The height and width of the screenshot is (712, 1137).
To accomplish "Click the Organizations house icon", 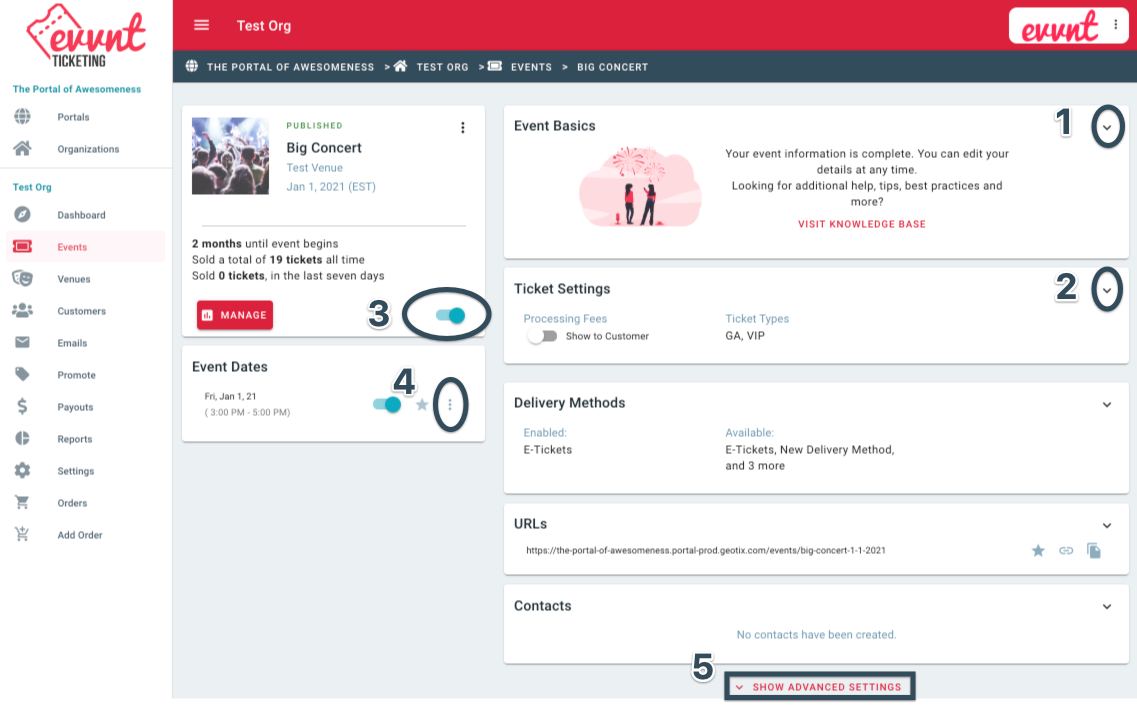I will coord(22,149).
